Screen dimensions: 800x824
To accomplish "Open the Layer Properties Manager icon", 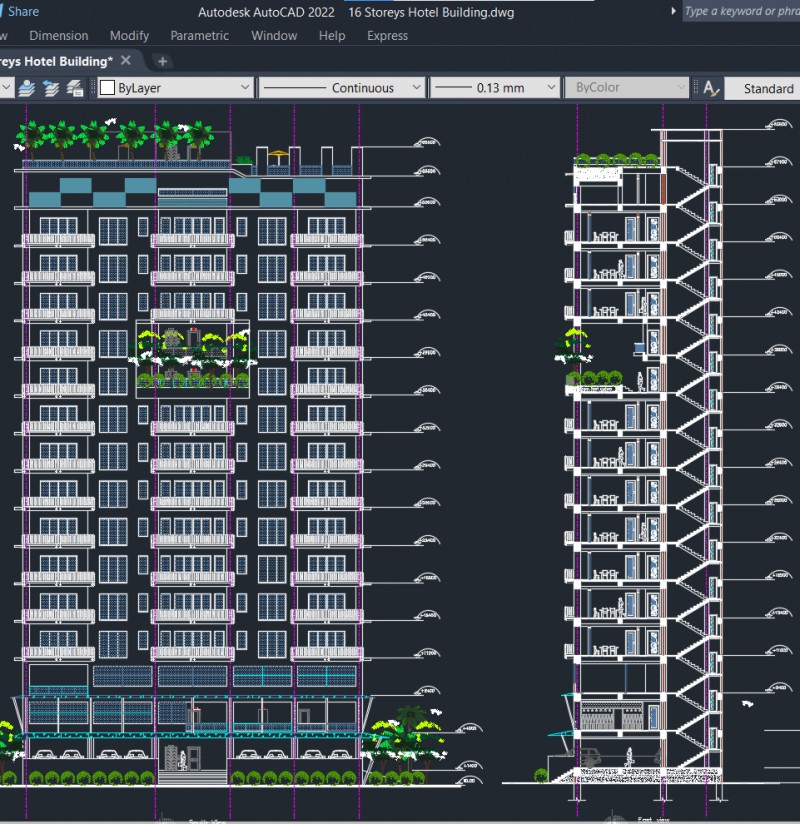I will 73,88.
